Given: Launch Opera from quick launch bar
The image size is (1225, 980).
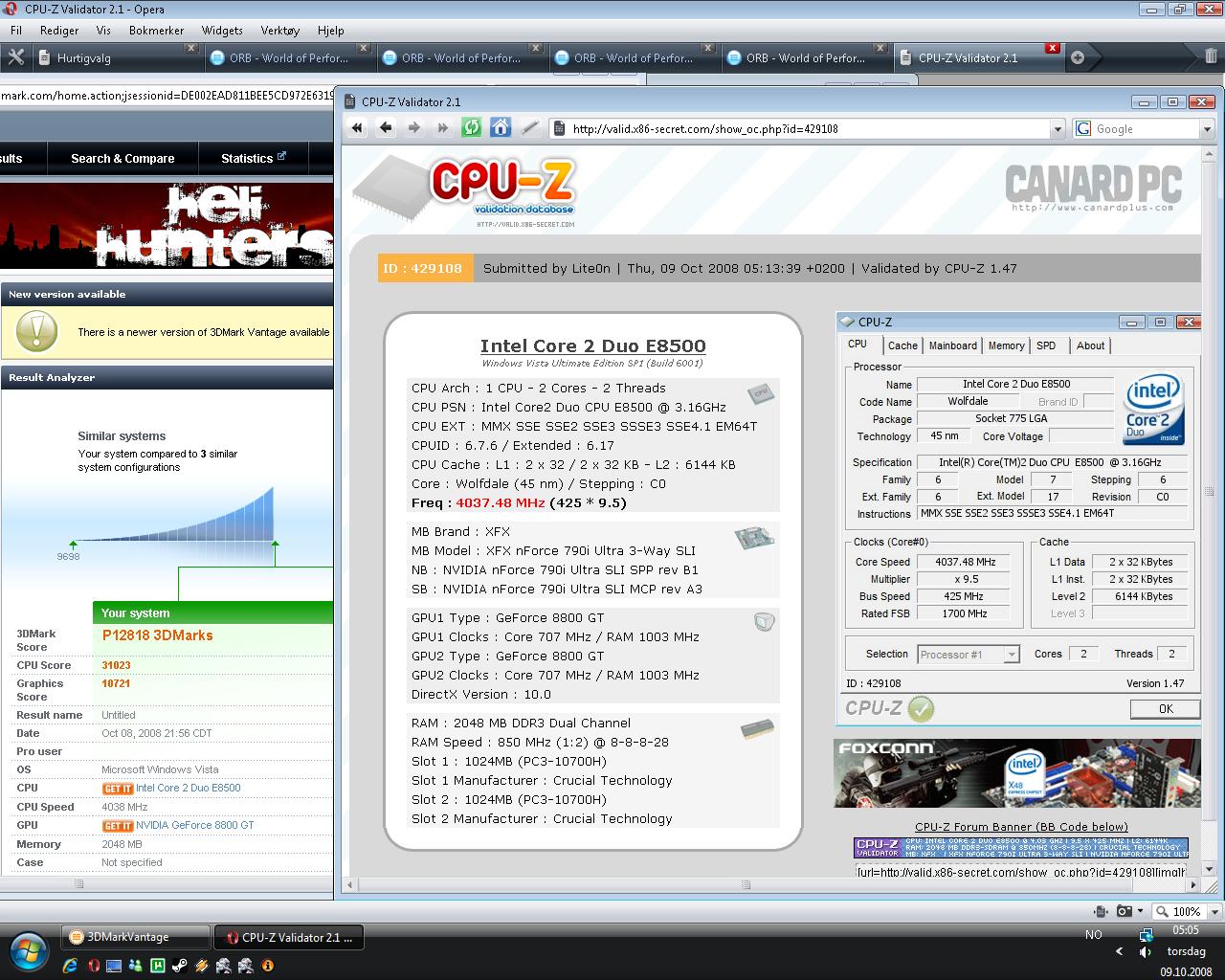Looking at the screenshot, I should click(x=93, y=966).
